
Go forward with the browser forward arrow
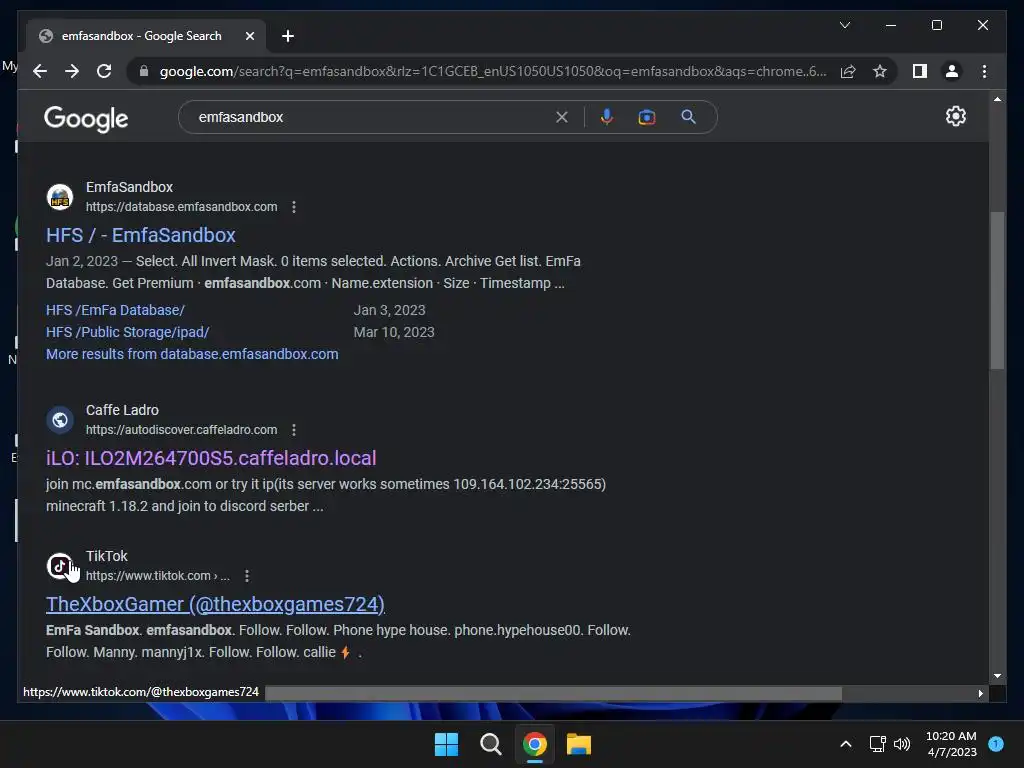pyautogui.click(x=72, y=71)
